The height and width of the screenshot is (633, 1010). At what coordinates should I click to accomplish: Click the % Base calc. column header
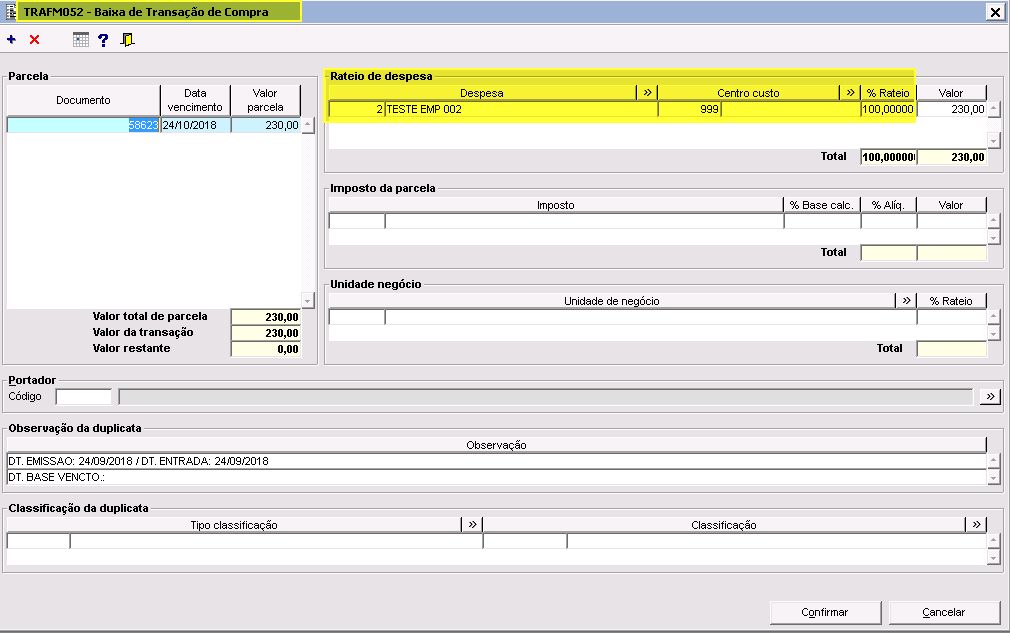[x=822, y=205]
